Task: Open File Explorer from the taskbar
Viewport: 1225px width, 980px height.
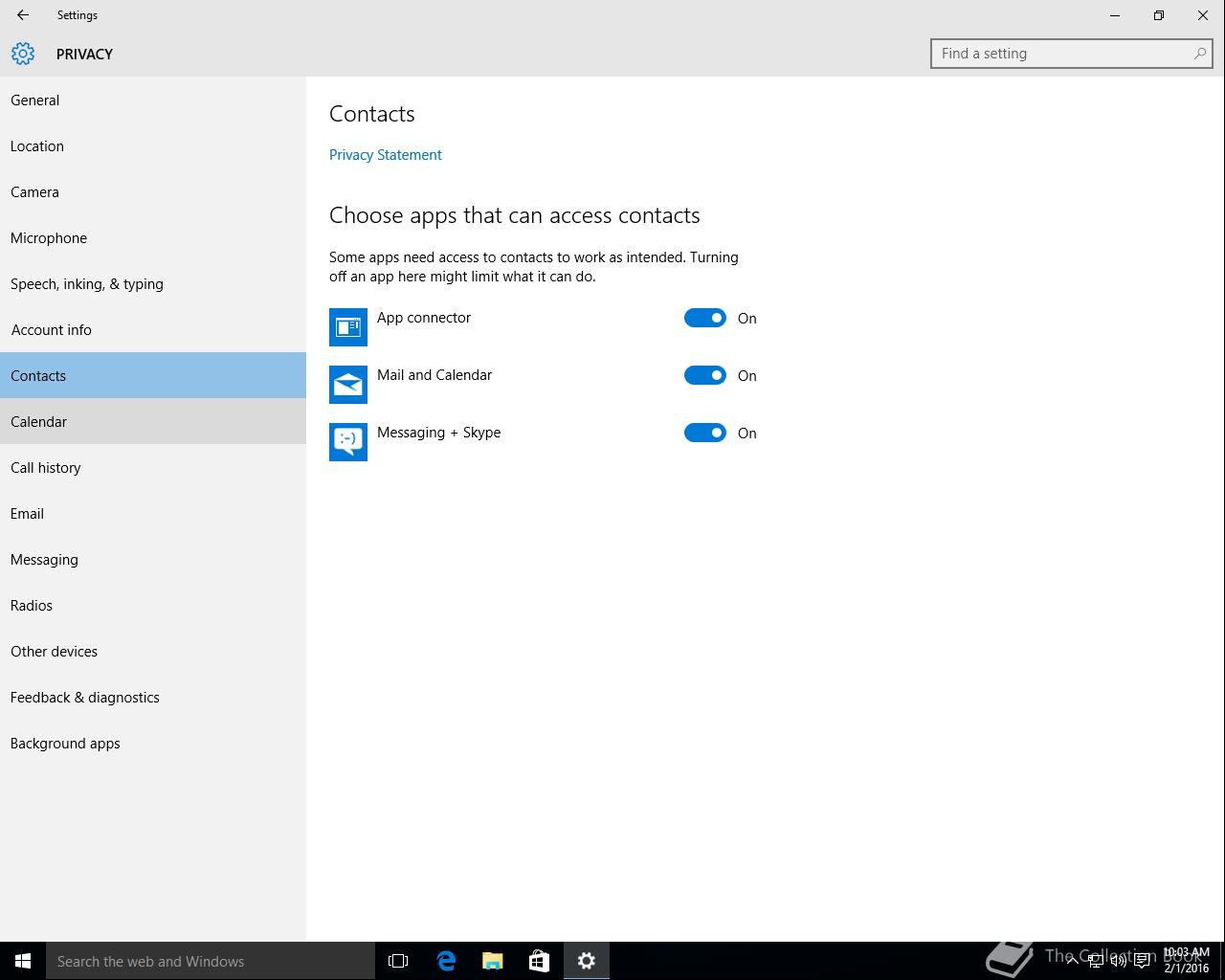Action: tap(493, 961)
